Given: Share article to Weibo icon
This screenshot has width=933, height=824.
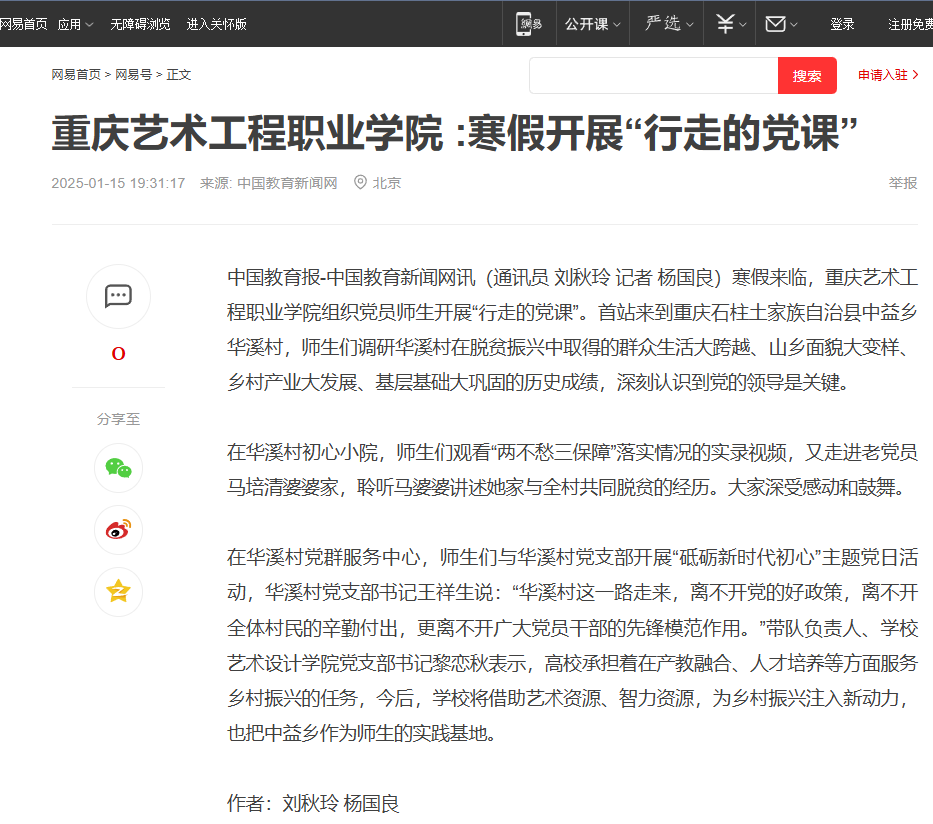Looking at the screenshot, I should tap(118, 530).
